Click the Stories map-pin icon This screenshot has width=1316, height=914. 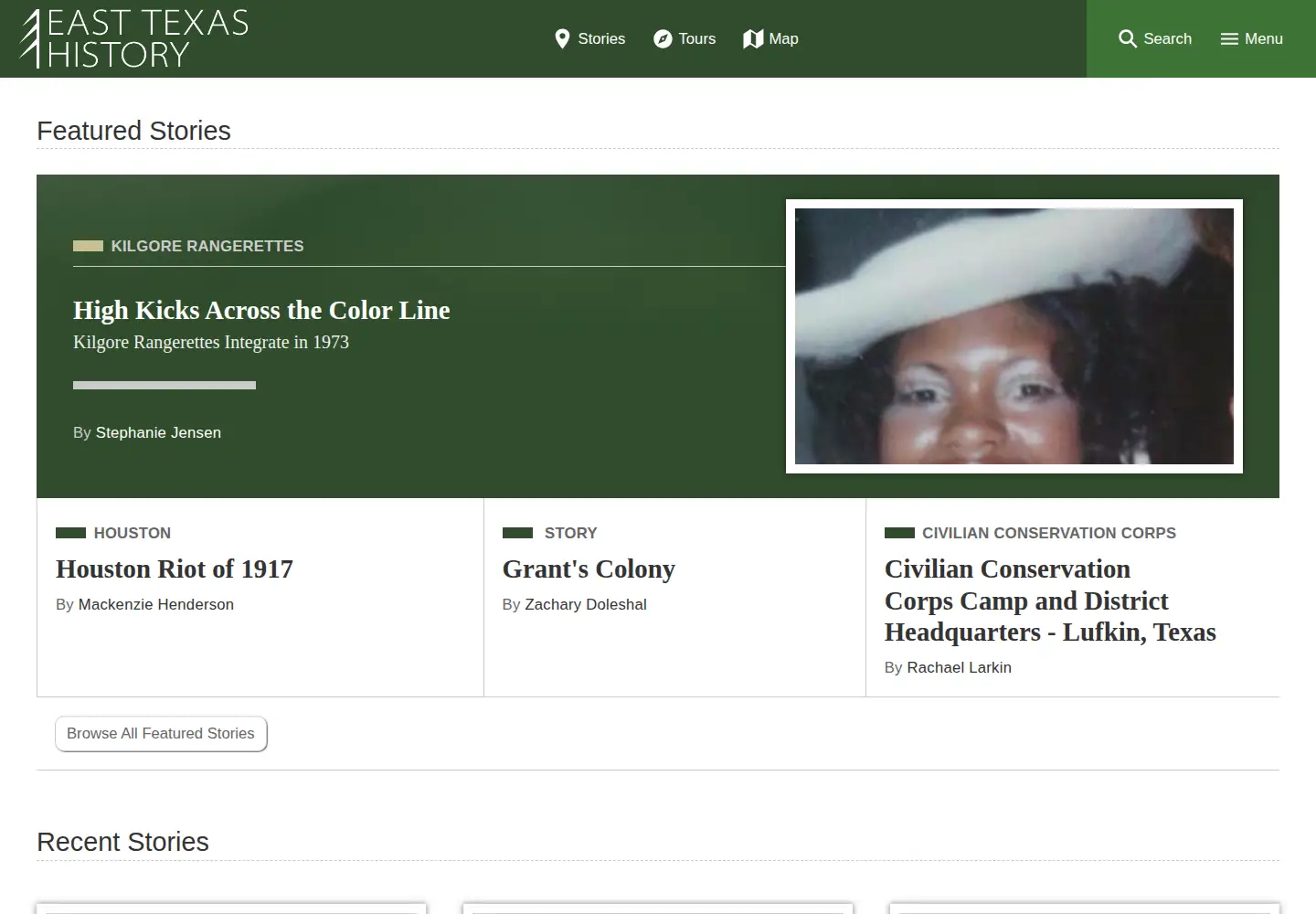[562, 38]
